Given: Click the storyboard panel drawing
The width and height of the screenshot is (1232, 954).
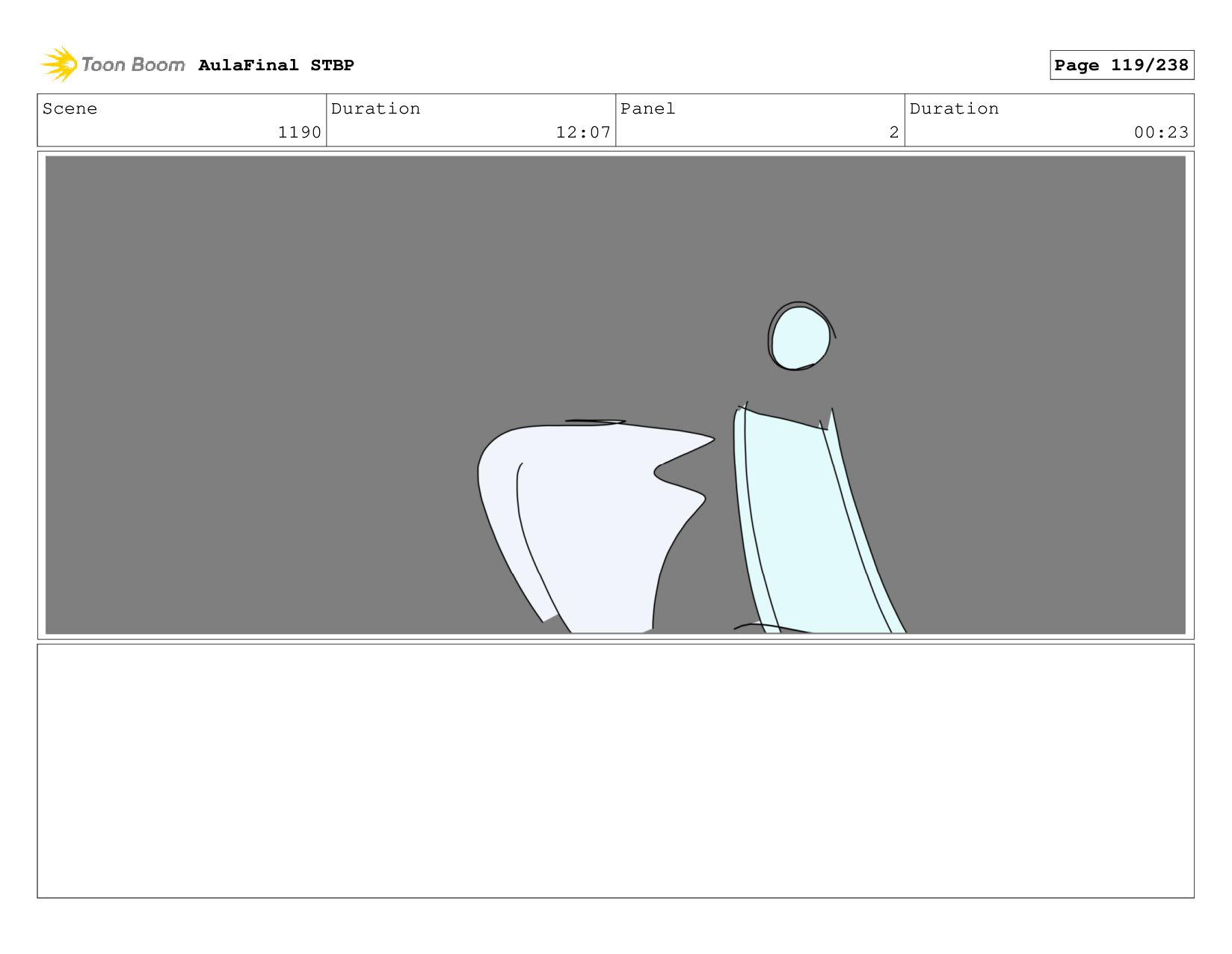Looking at the screenshot, I should coord(615,395).
